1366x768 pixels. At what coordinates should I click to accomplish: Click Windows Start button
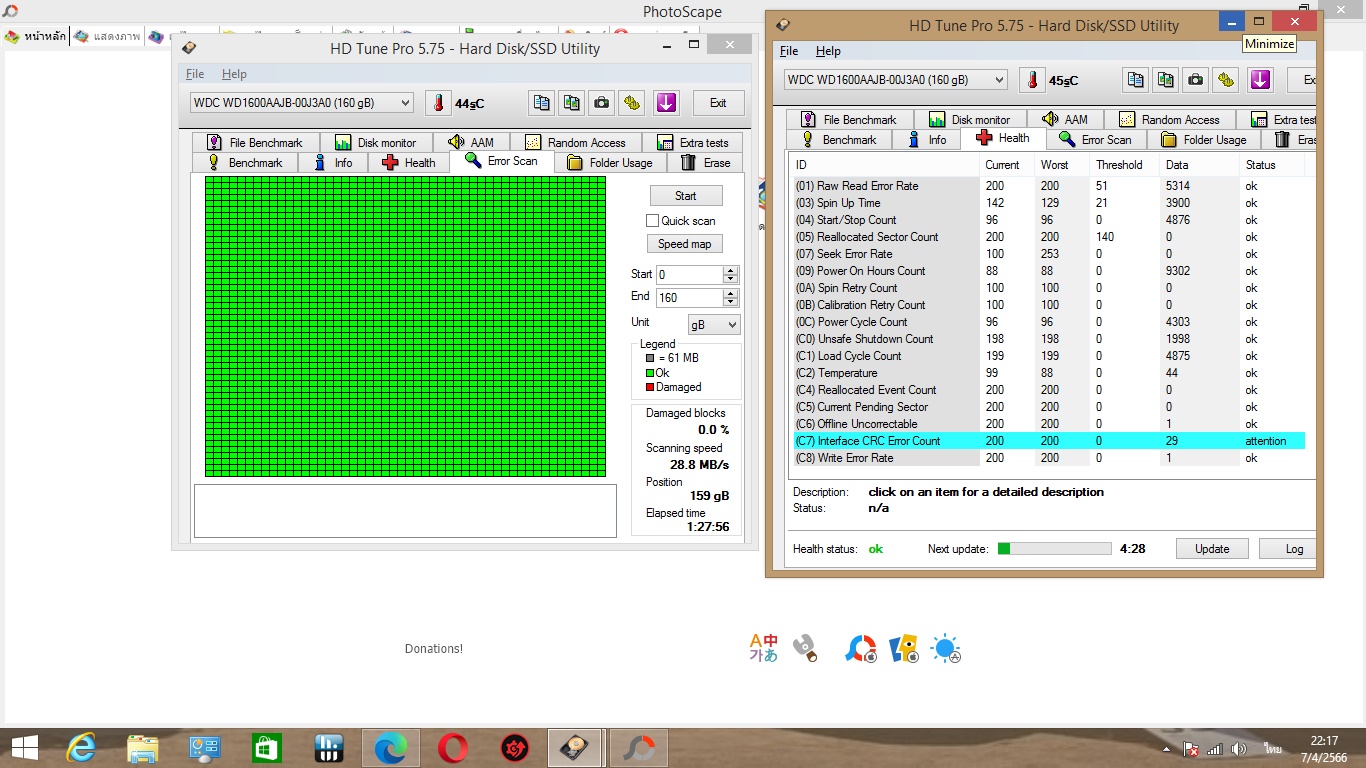(24, 747)
